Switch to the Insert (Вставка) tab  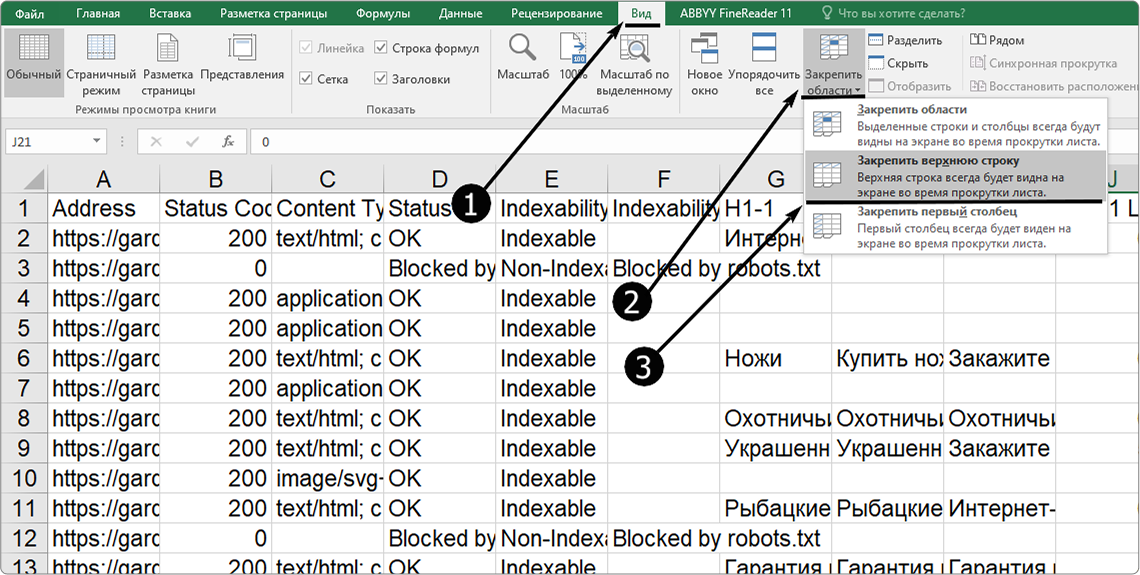[x=170, y=13]
